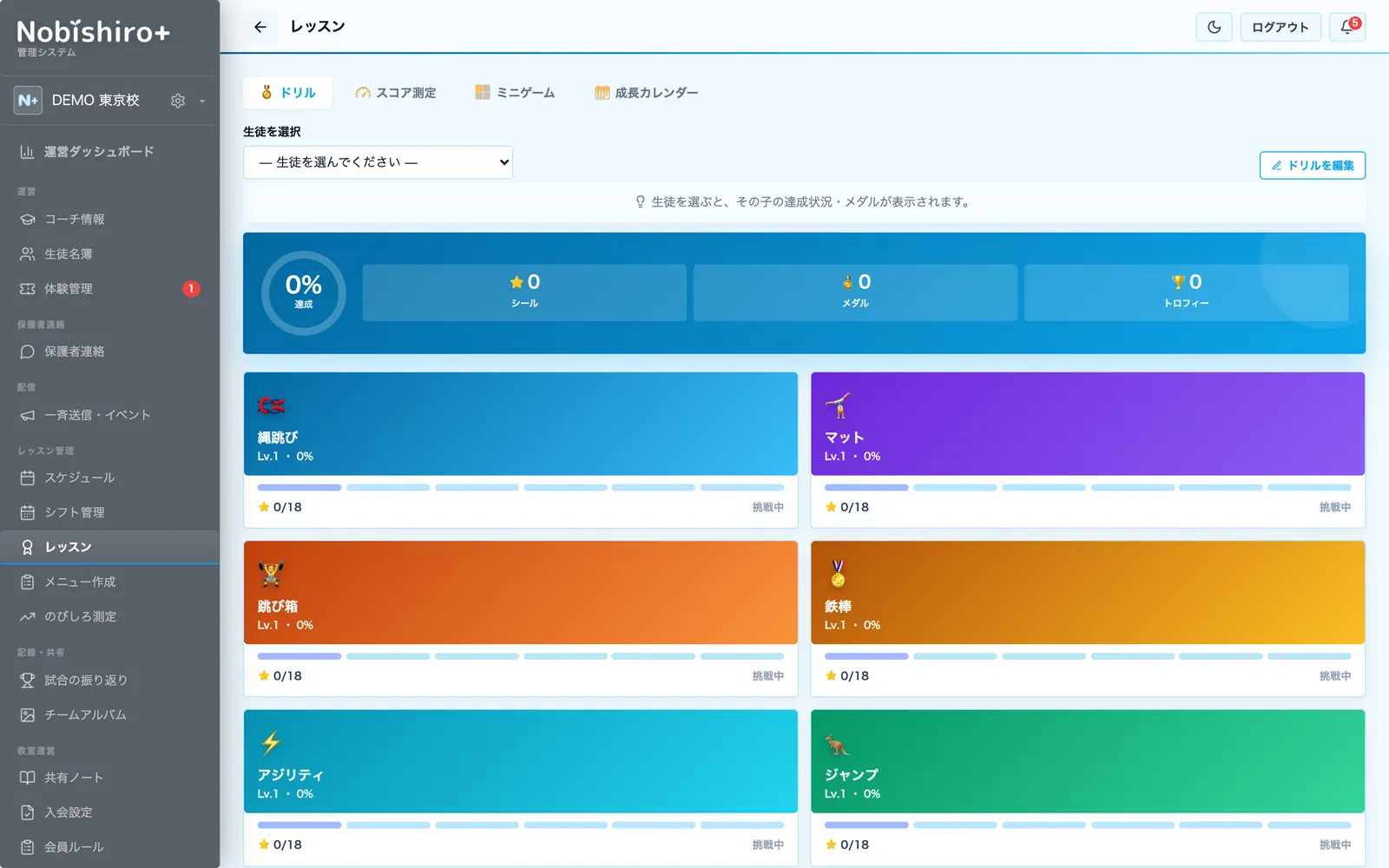This screenshot has height=868, width=1389.
Task: Open the アジリティ drill card
Action: [x=520, y=787]
